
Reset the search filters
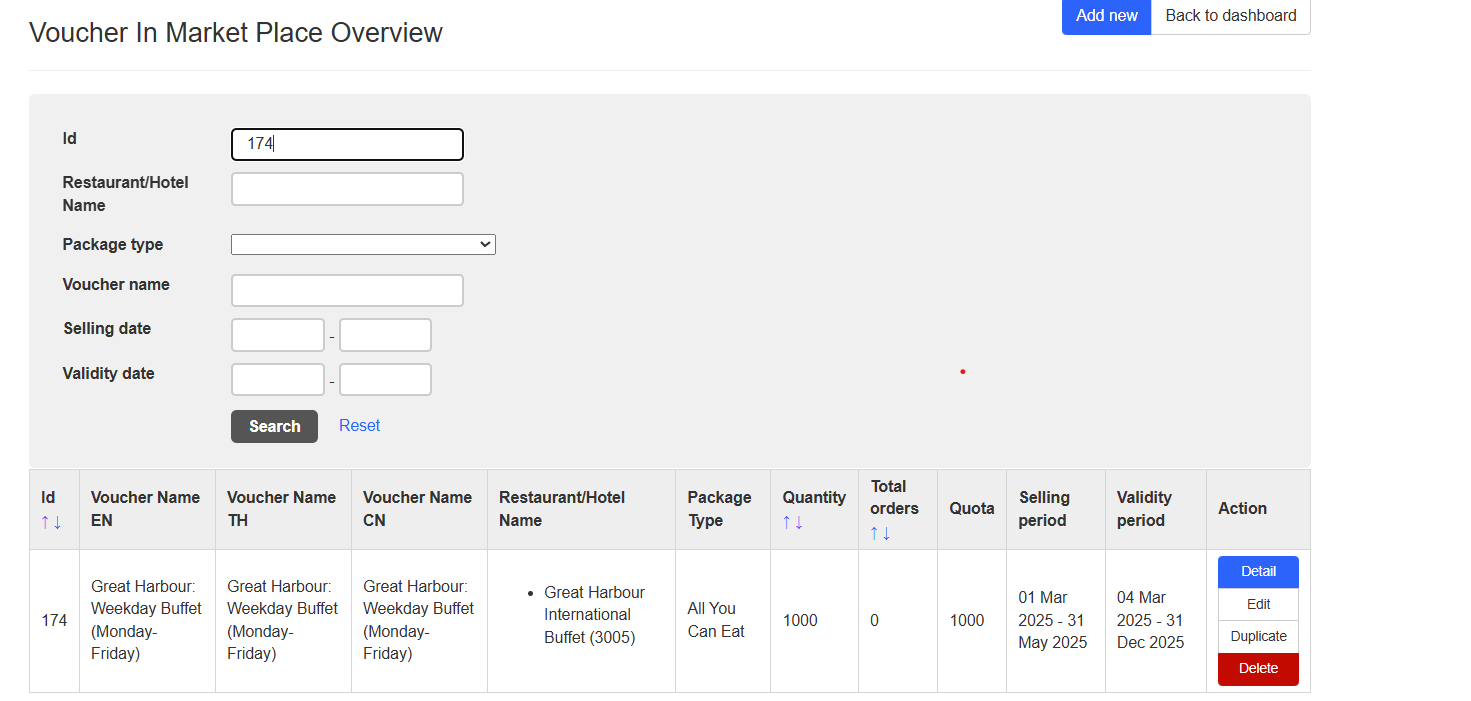[x=359, y=426]
